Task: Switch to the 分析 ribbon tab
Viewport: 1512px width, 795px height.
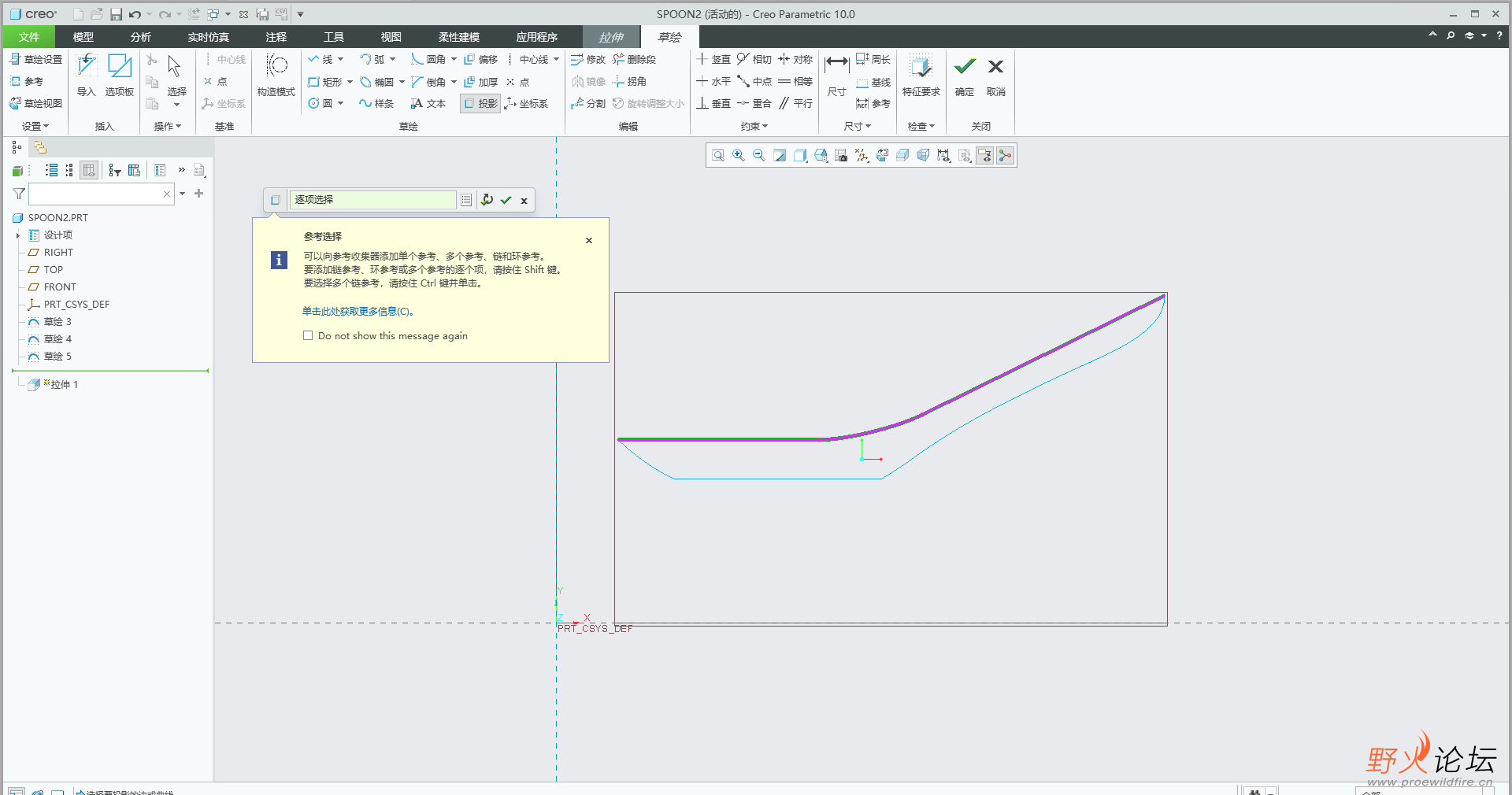Action: pyautogui.click(x=141, y=37)
